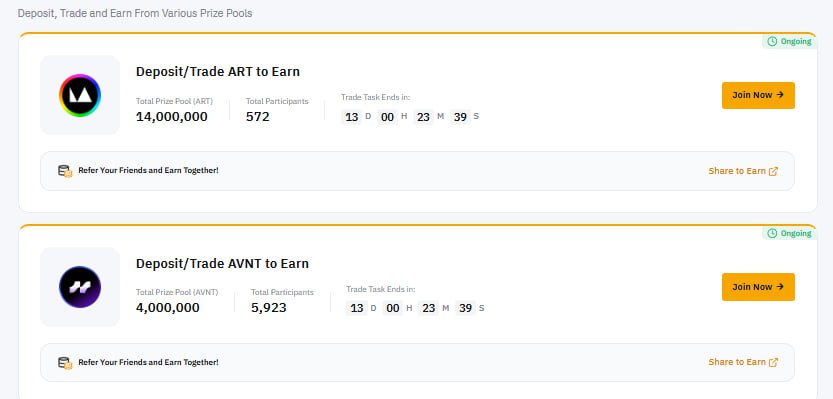The width and height of the screenshot is (833, 399).
Task: Click the ART prize pool amount 14,000,000
Action: click(x=172, y=117)
